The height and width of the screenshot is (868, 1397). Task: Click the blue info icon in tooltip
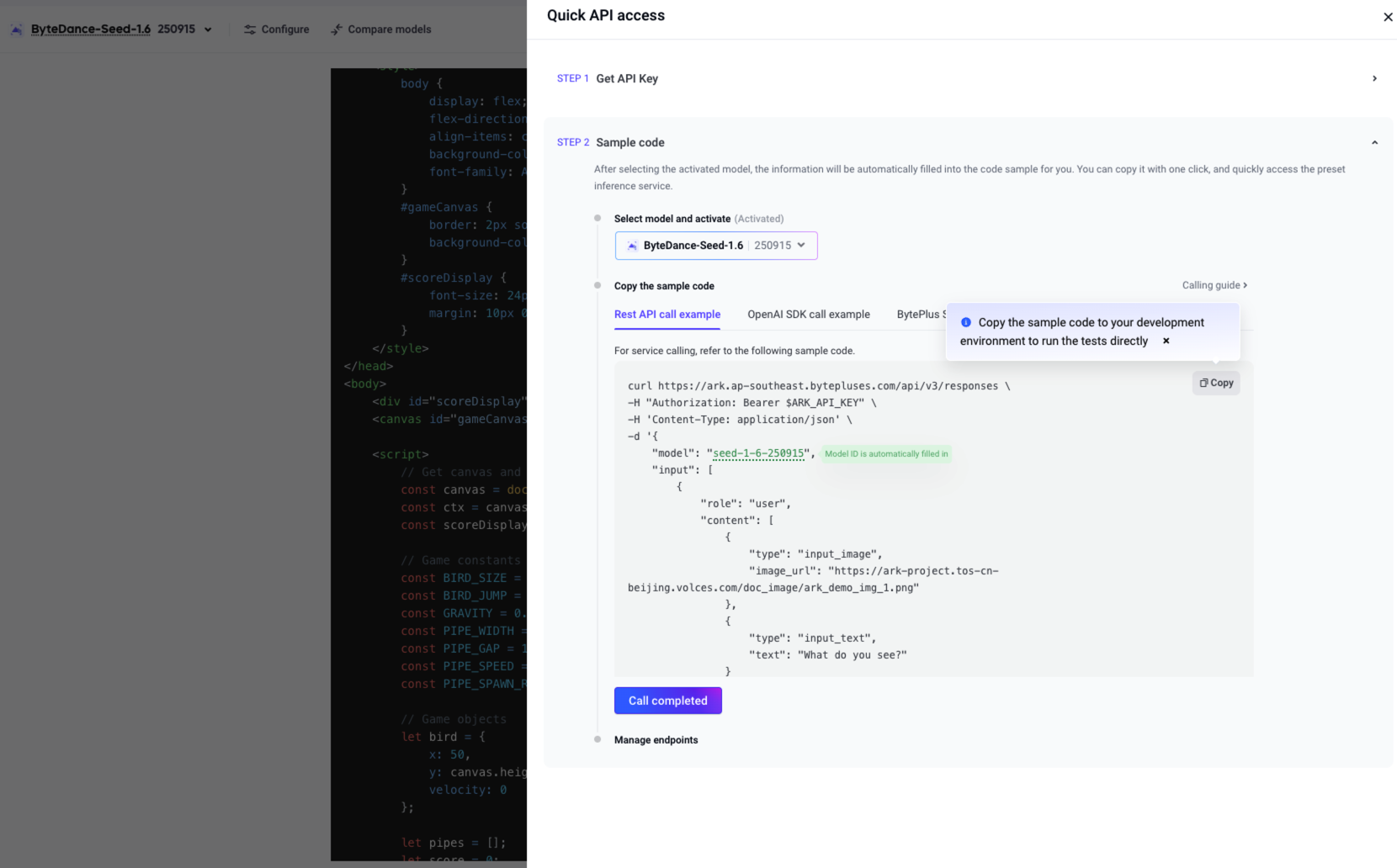[966, 322]
